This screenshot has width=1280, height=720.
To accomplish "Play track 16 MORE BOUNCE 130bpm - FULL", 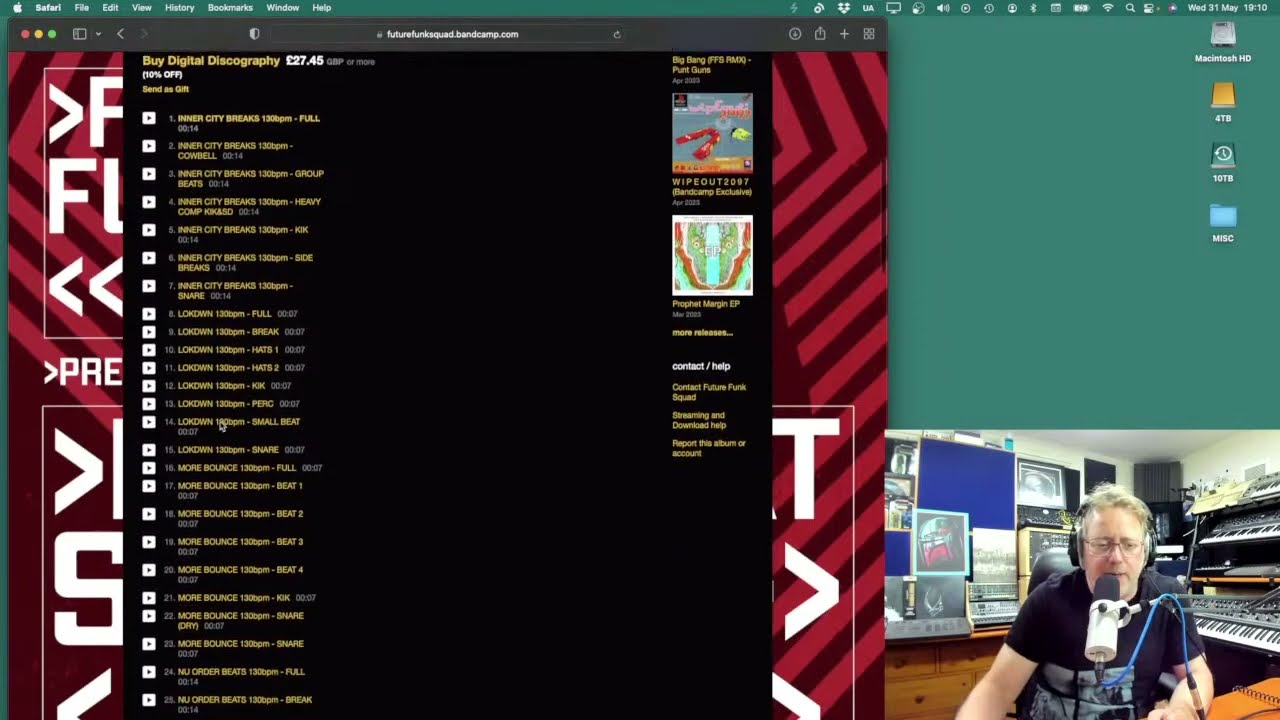I will pos(149,468).
